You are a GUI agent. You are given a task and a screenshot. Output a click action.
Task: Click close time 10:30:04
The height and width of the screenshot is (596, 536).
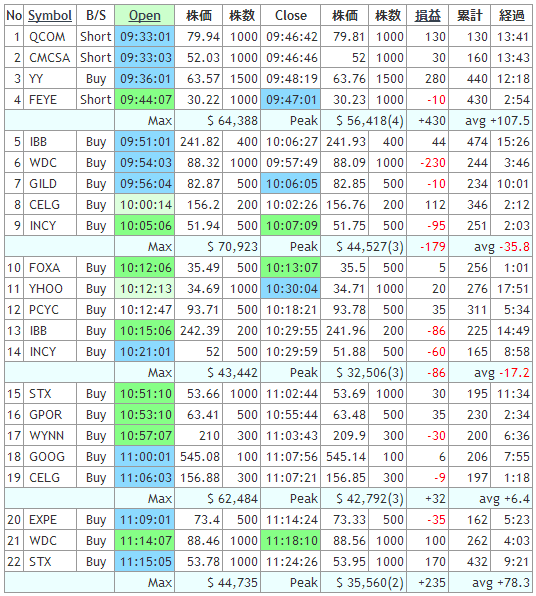(x=290, y=289)
